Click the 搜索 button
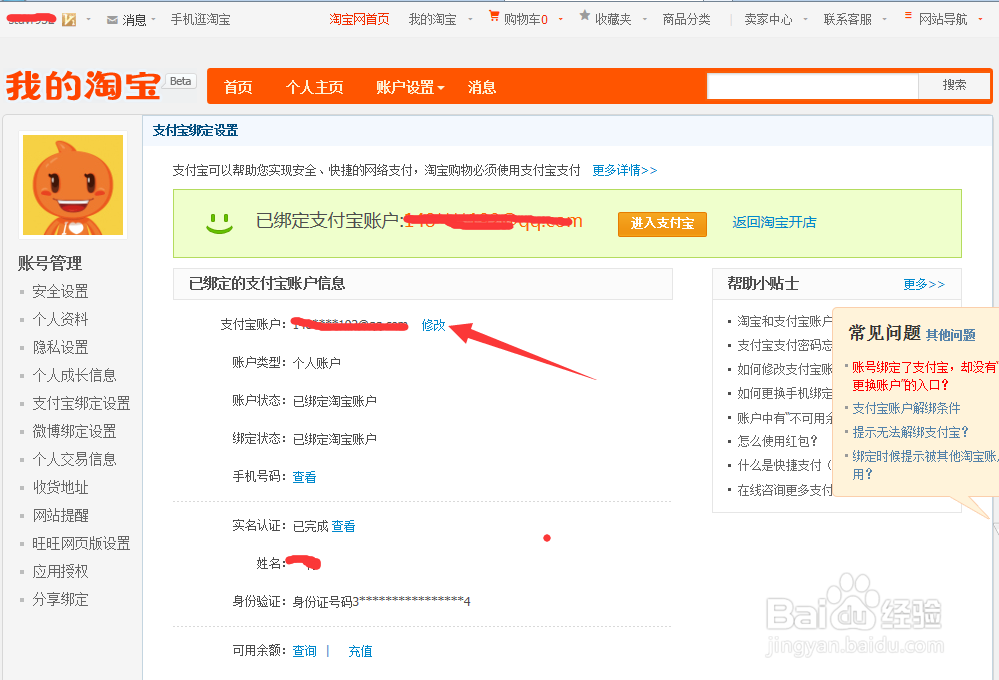Screen dimensions: 999x680 pos(954,85)
